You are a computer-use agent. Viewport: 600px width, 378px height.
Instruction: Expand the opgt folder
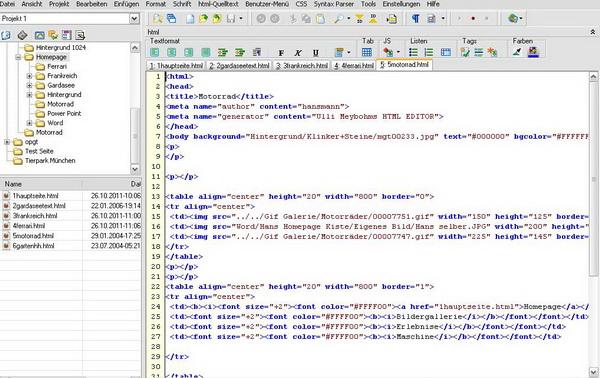(x=7, y=142)
